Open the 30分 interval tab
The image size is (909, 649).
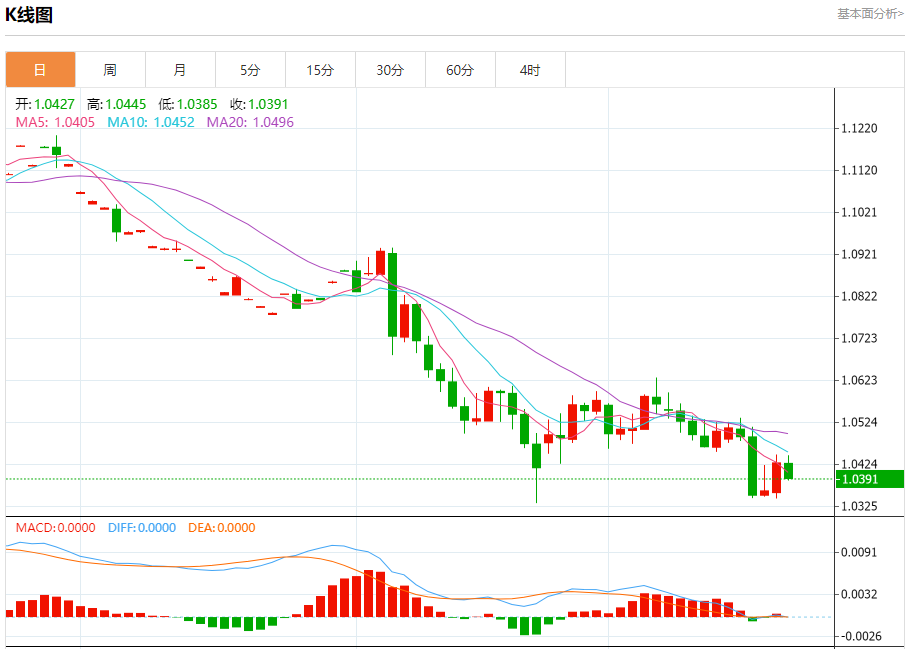pos(390,70)
